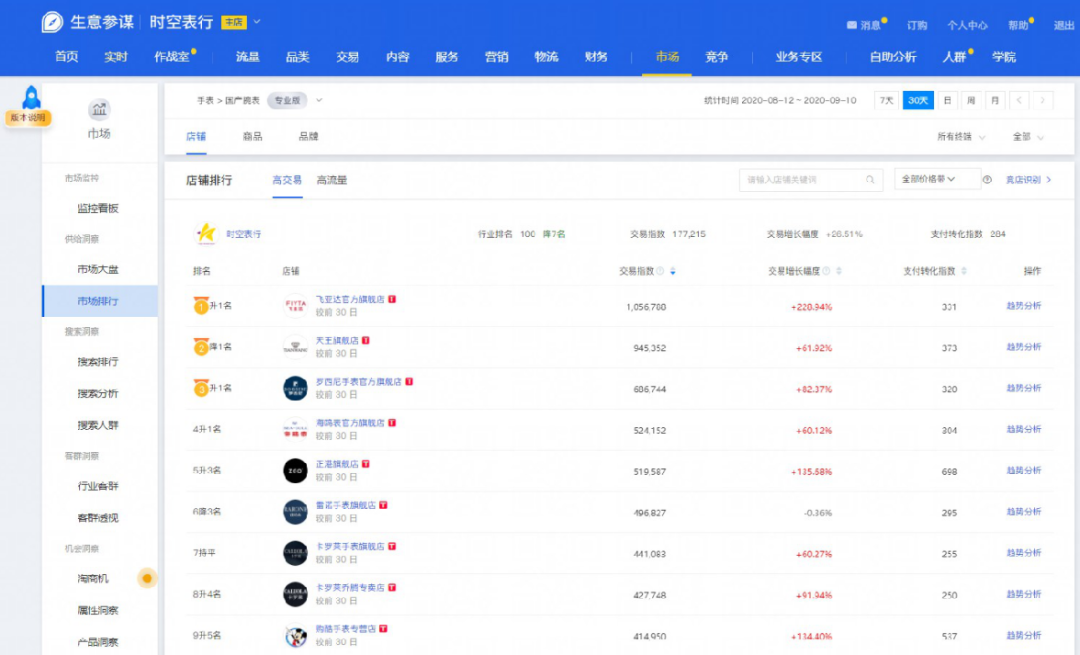
Task: Open the 消息 envelope icon
Action: click(x=851, y=25)
